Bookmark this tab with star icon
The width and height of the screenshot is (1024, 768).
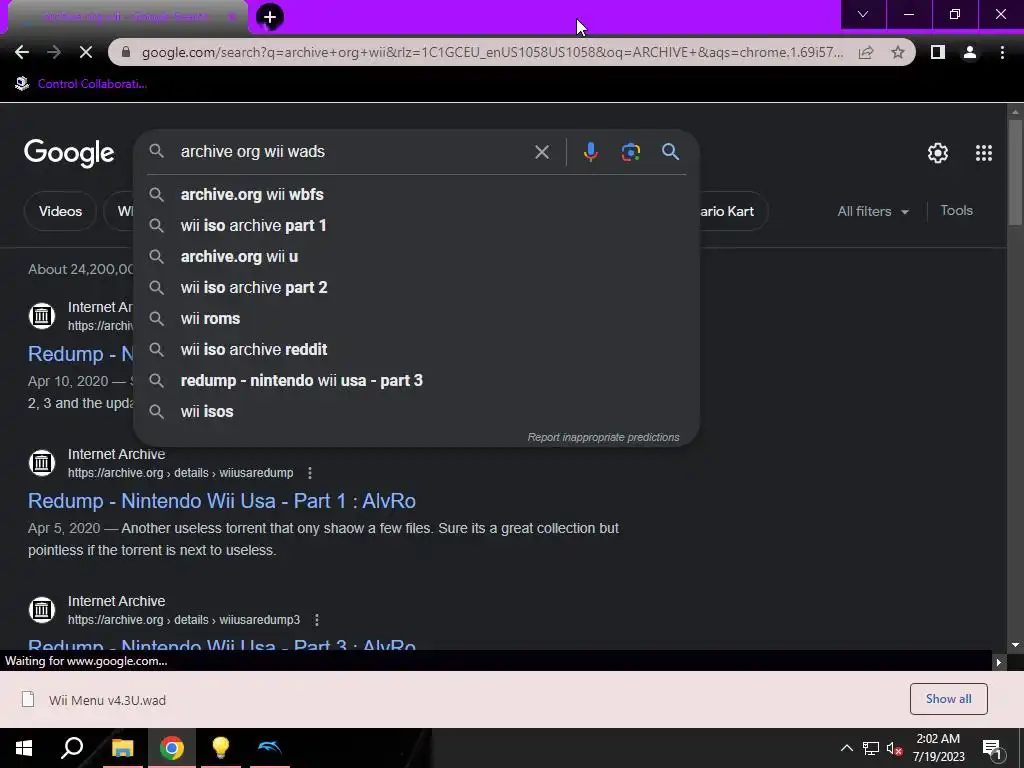point(898,52)
